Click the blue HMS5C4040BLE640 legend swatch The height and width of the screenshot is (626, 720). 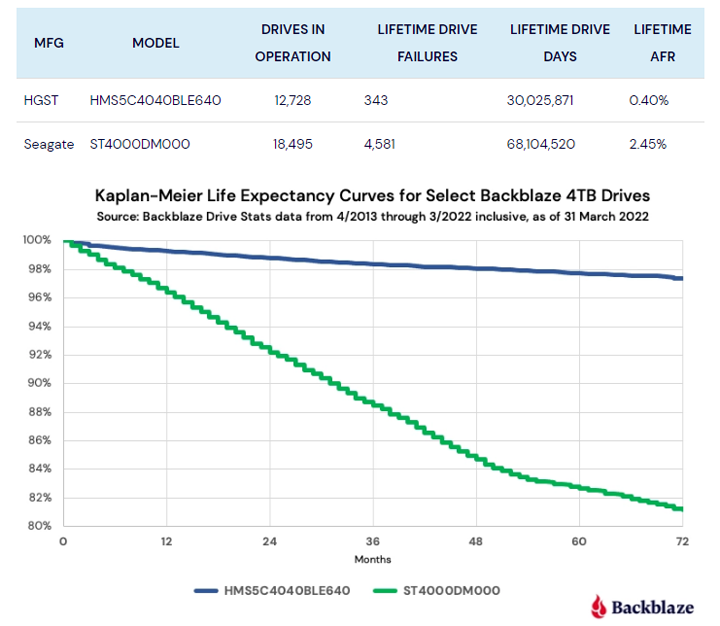coord(206,591)
